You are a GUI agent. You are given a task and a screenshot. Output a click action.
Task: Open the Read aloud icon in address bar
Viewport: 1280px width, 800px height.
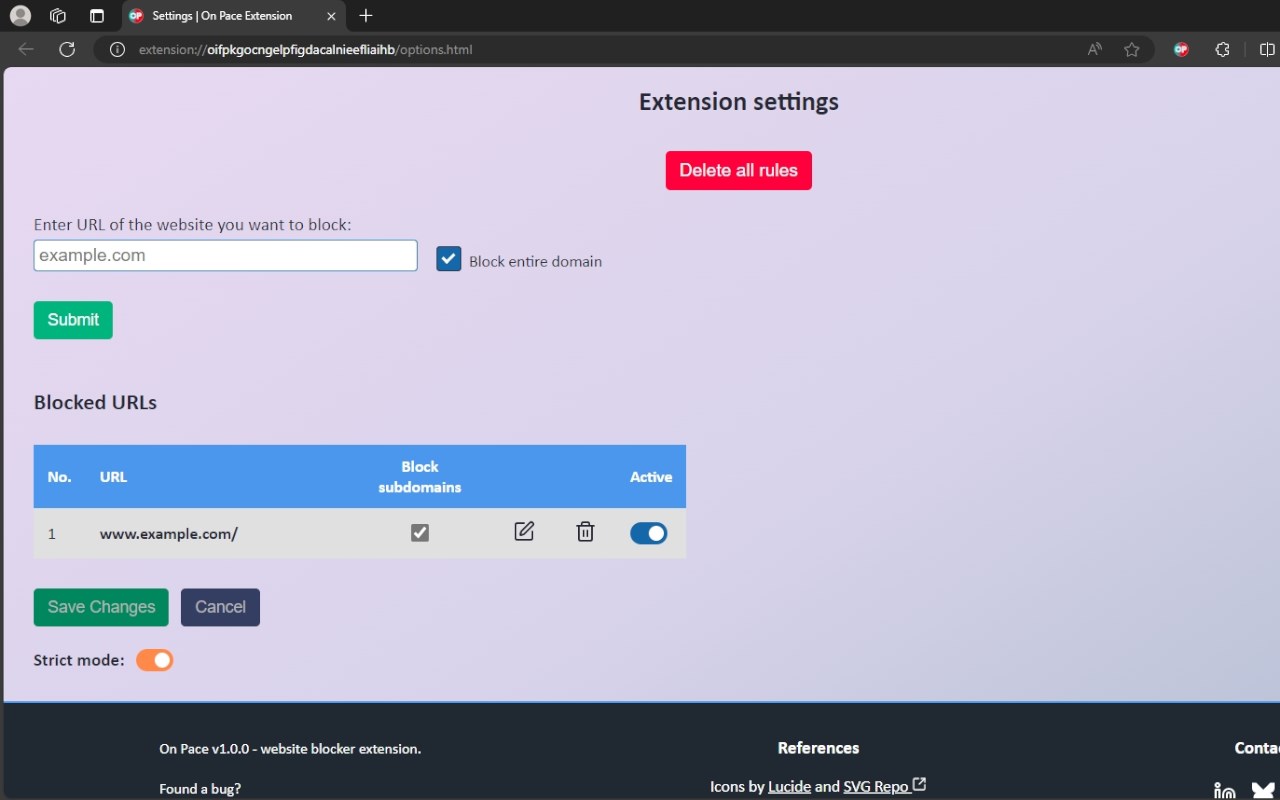click(x=1095, y=49)
